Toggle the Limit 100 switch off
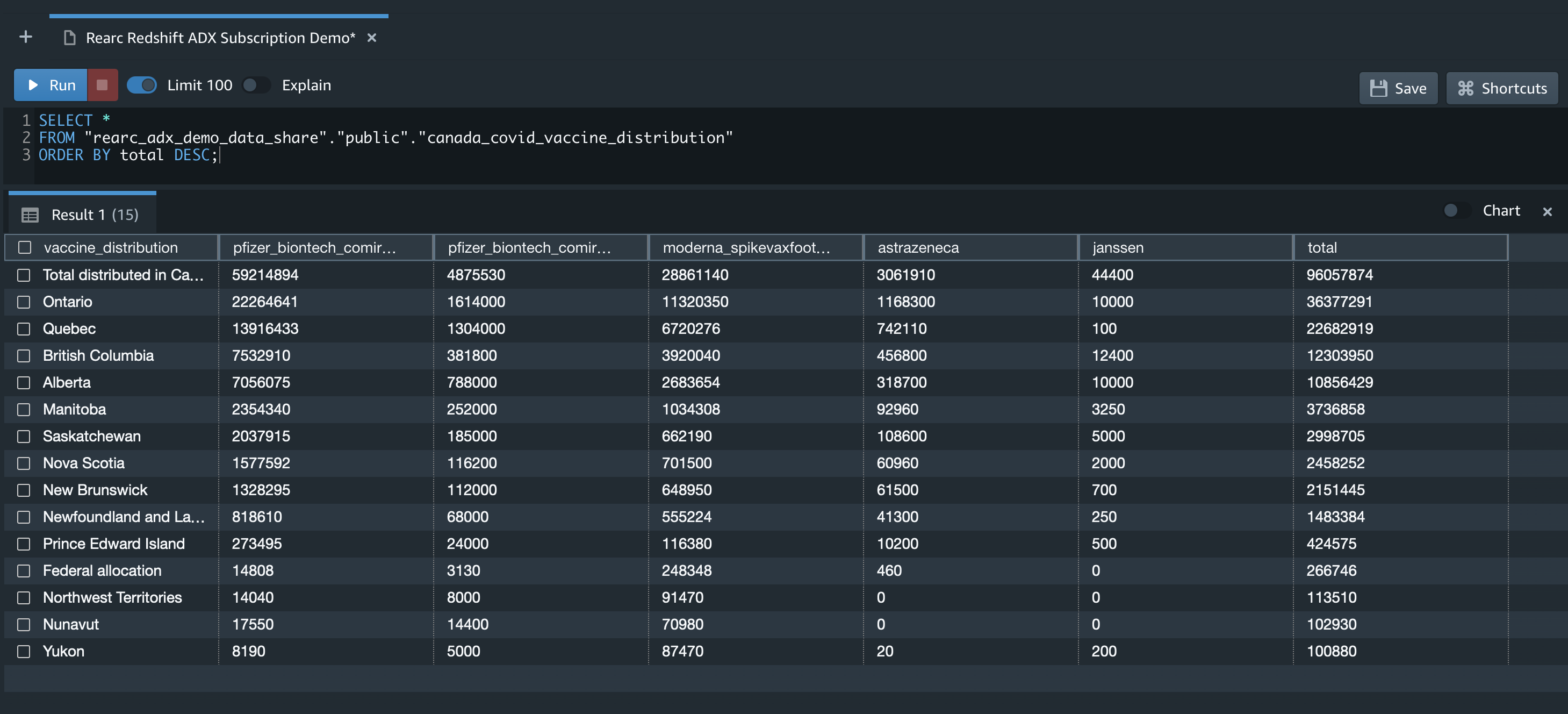 [142, 85]
